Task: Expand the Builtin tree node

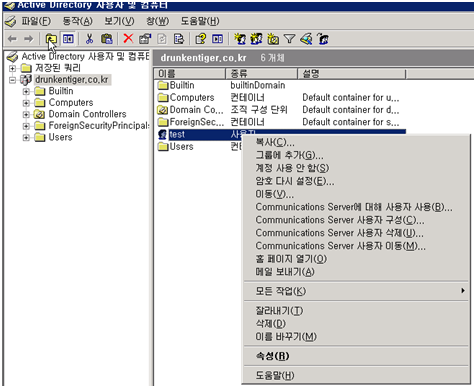Action: pyautogui.click(x=26, y=91)
